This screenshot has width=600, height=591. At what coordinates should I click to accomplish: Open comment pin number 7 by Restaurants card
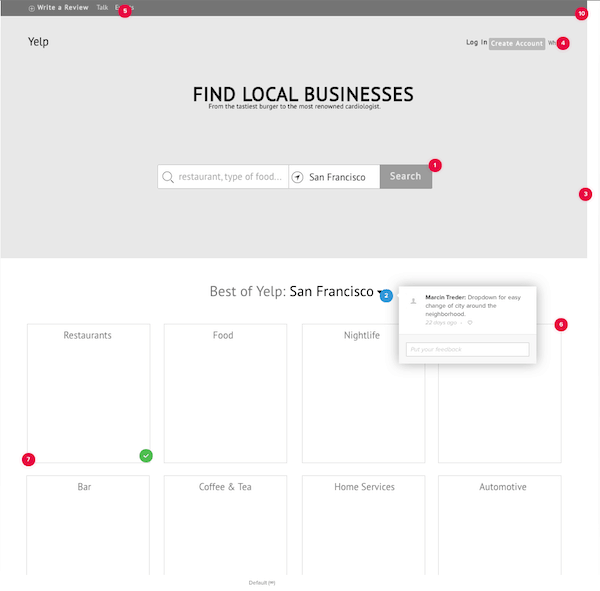(28, 459)
